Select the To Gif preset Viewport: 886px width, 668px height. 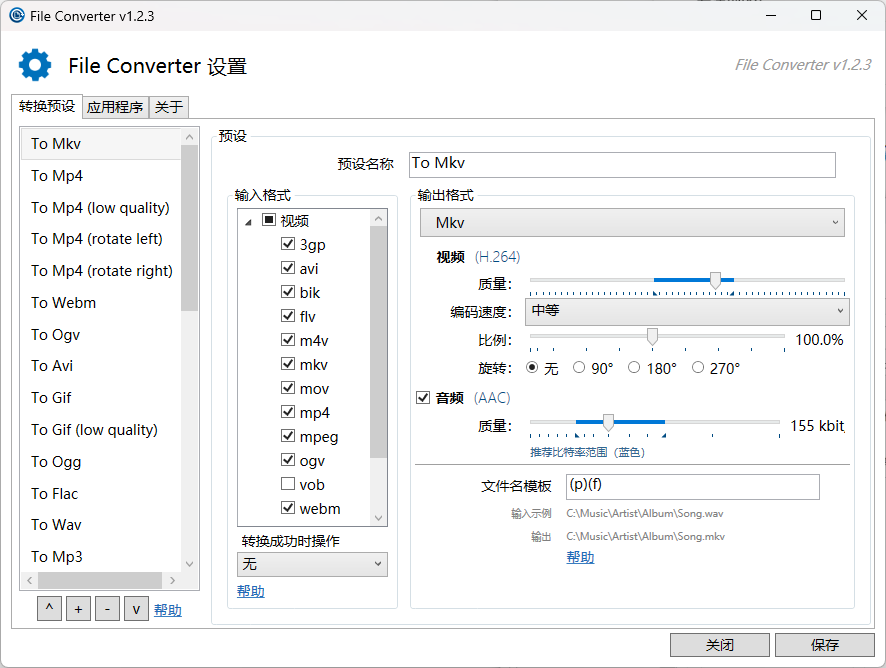click(101, 398)
